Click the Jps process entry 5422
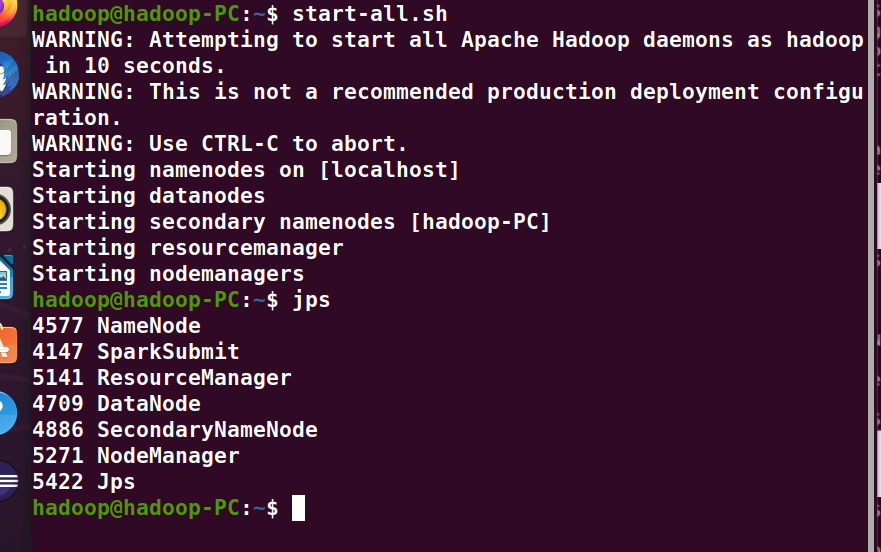 click(84, 482)
